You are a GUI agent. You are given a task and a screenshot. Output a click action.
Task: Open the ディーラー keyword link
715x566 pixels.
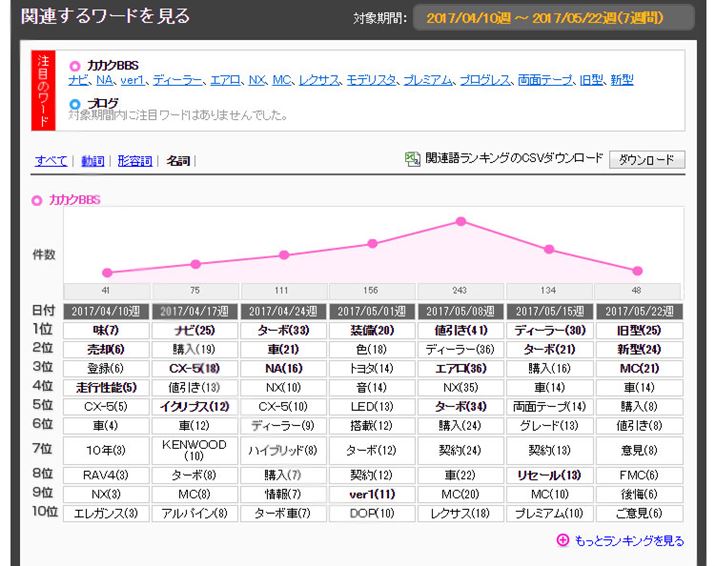pos(178,80)
